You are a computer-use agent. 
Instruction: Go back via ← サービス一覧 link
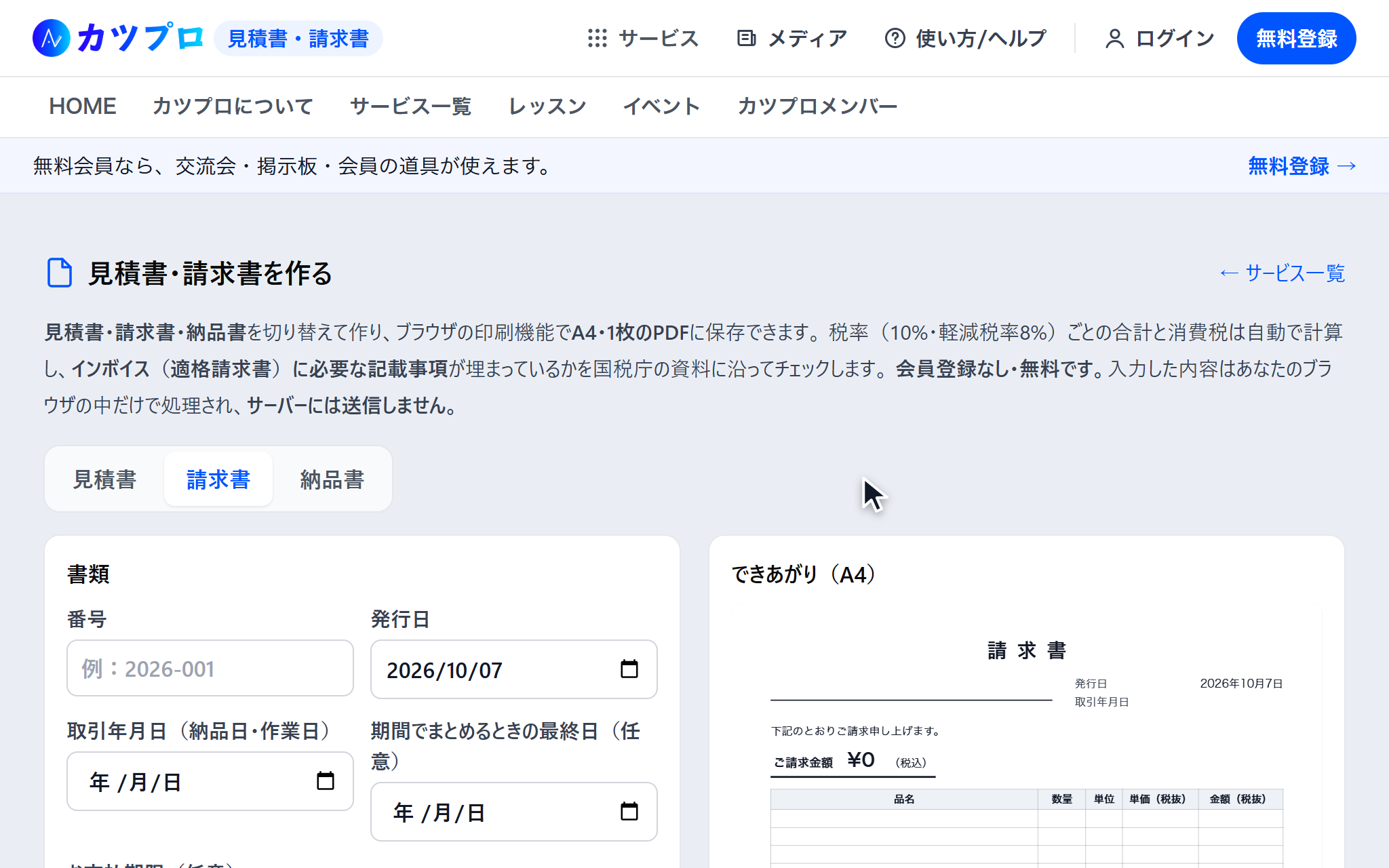(1282, 273)
